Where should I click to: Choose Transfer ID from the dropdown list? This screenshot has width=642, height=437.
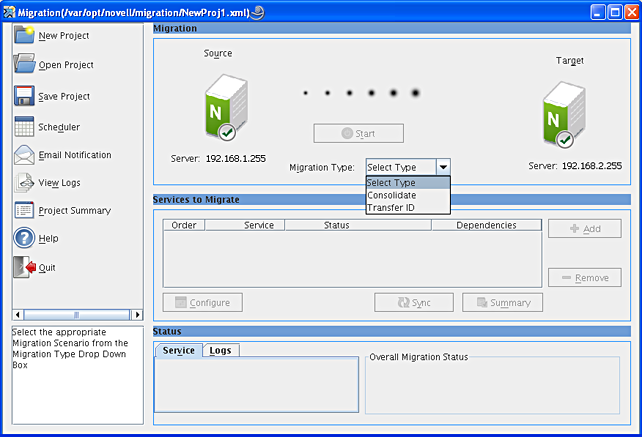(408, 208)
